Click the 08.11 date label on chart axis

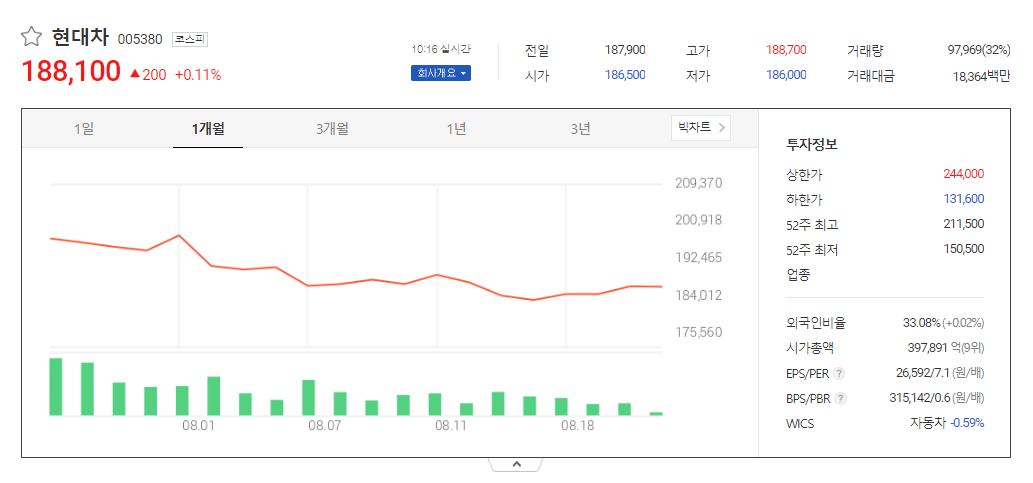coord(451,426)
